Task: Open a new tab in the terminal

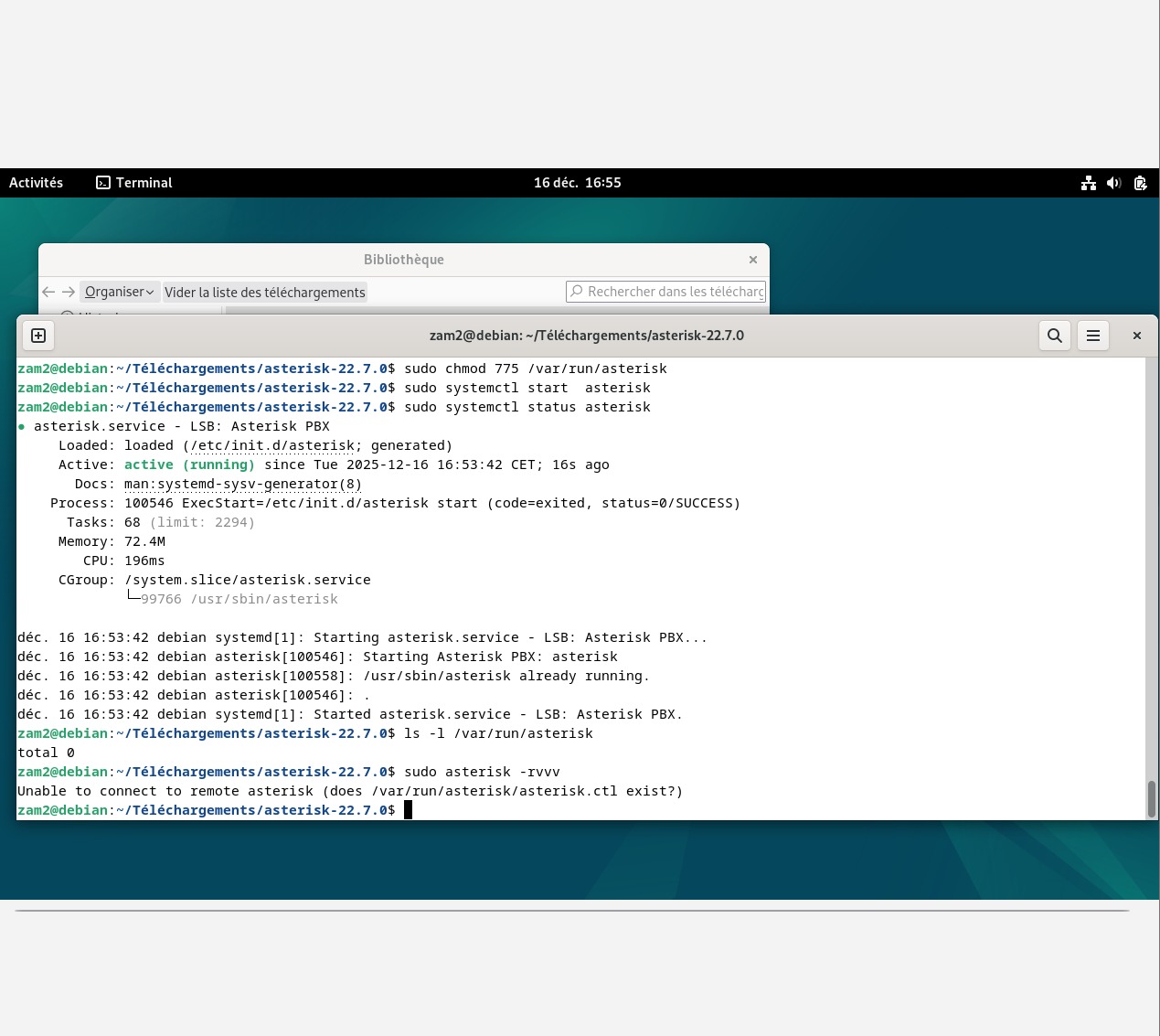Action: coord(38,336)
